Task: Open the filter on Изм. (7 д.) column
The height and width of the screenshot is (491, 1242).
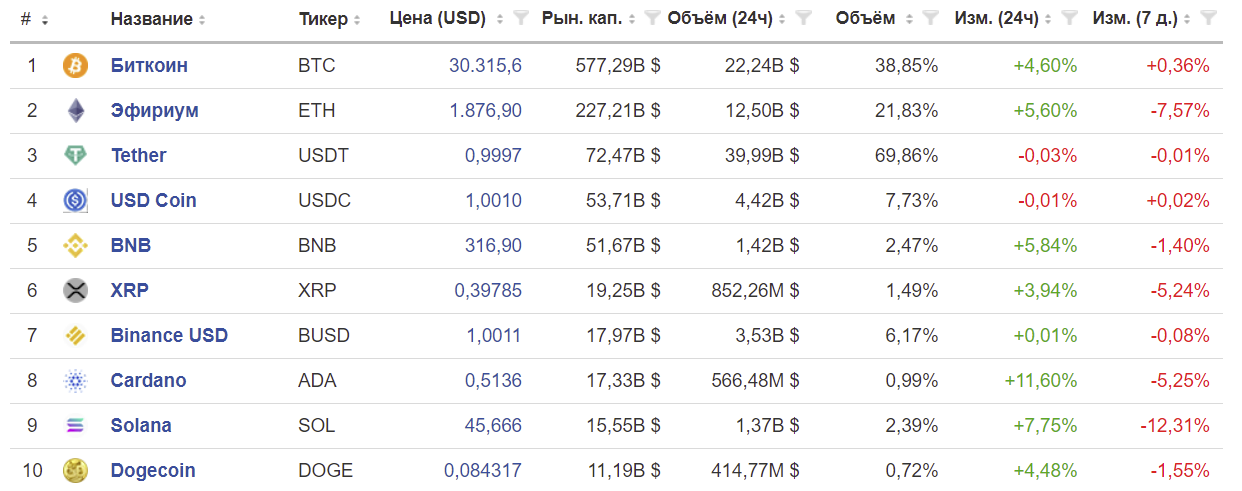Action: pyautogui.click(x=1208, y=18)
